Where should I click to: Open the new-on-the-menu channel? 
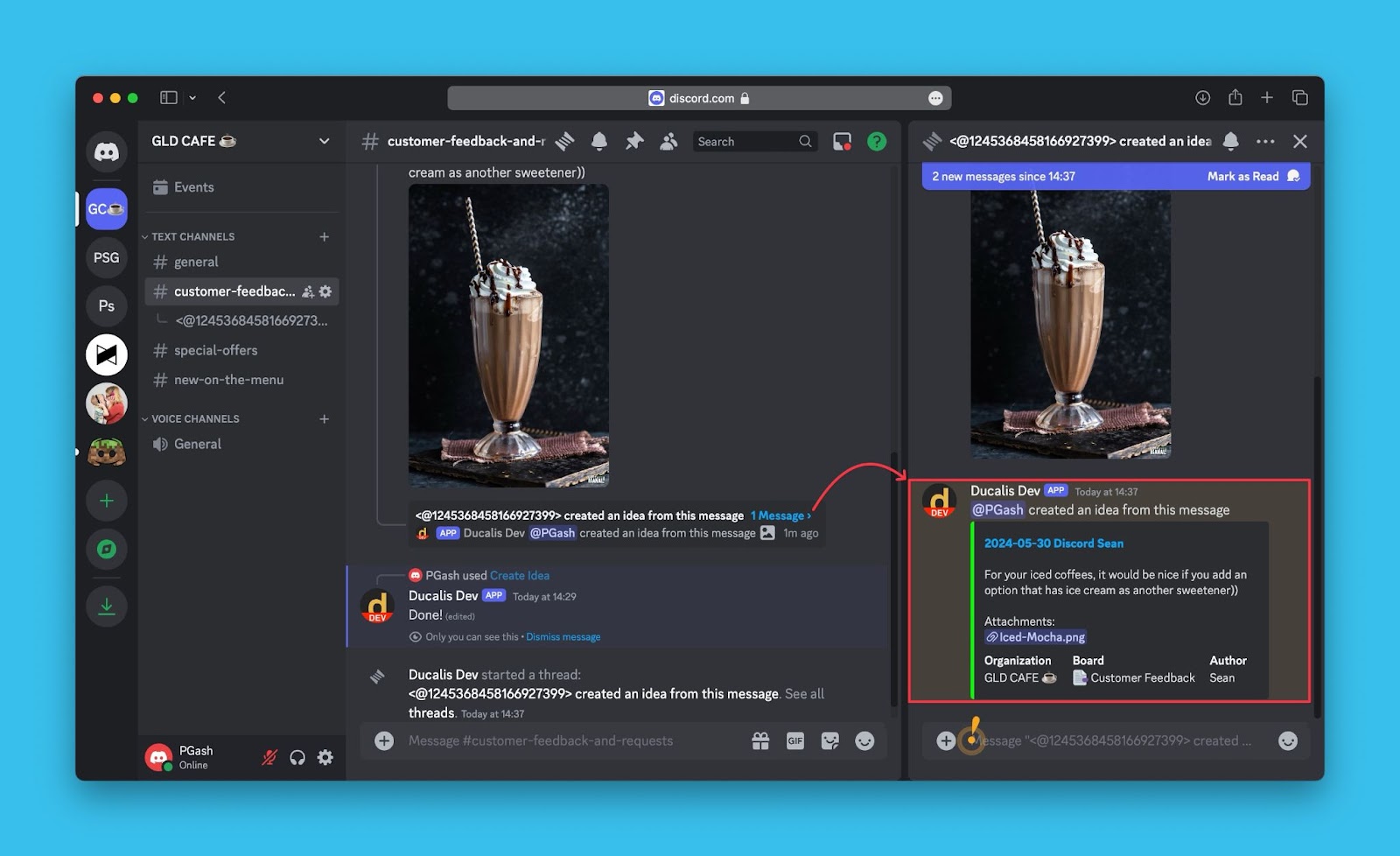[x=228, y=380]
